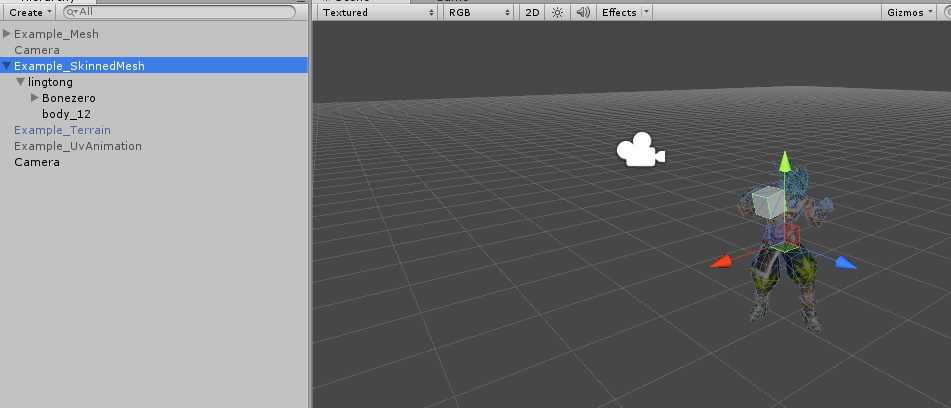The height and width of the screenshot is (408, 951).
Task: Open the RGB render mode dropdown
Action: point(479,12)
